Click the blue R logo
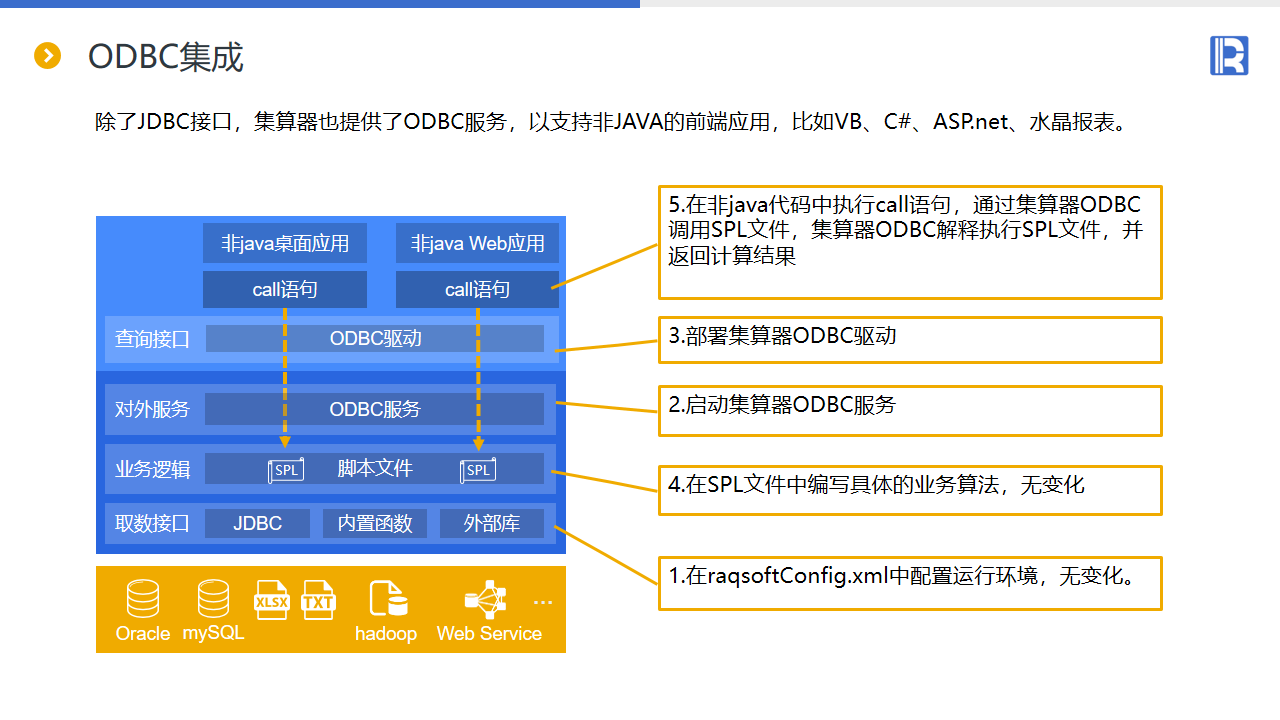 [1229, 55]
